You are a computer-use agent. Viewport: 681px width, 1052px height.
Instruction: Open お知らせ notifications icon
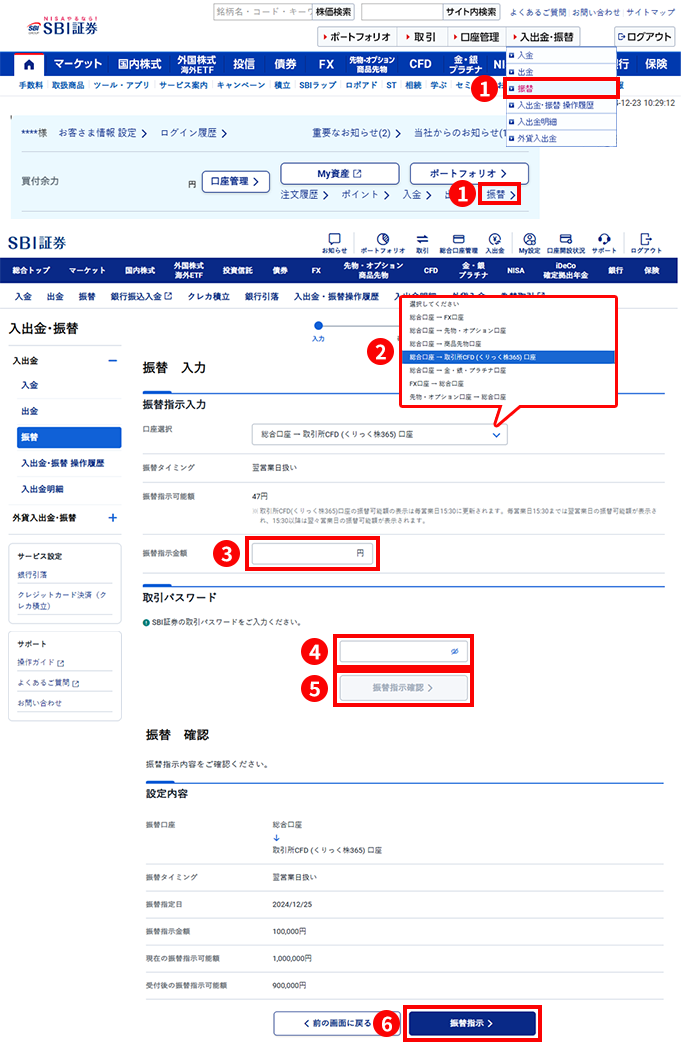point(334,243)
